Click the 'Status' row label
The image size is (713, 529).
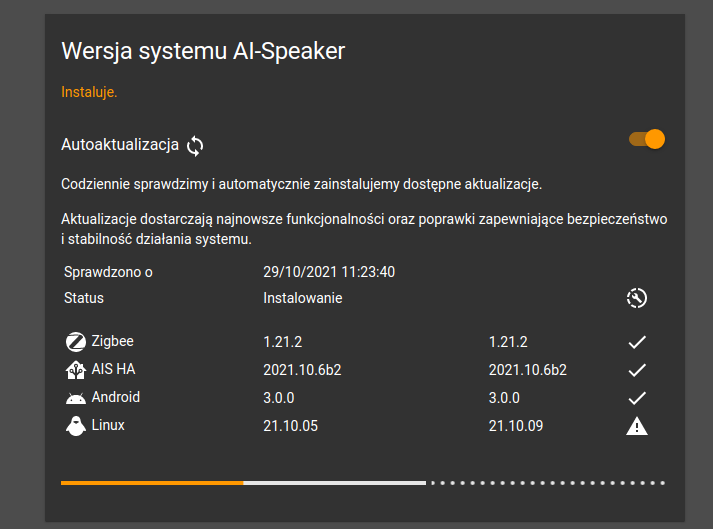(84, 298)
